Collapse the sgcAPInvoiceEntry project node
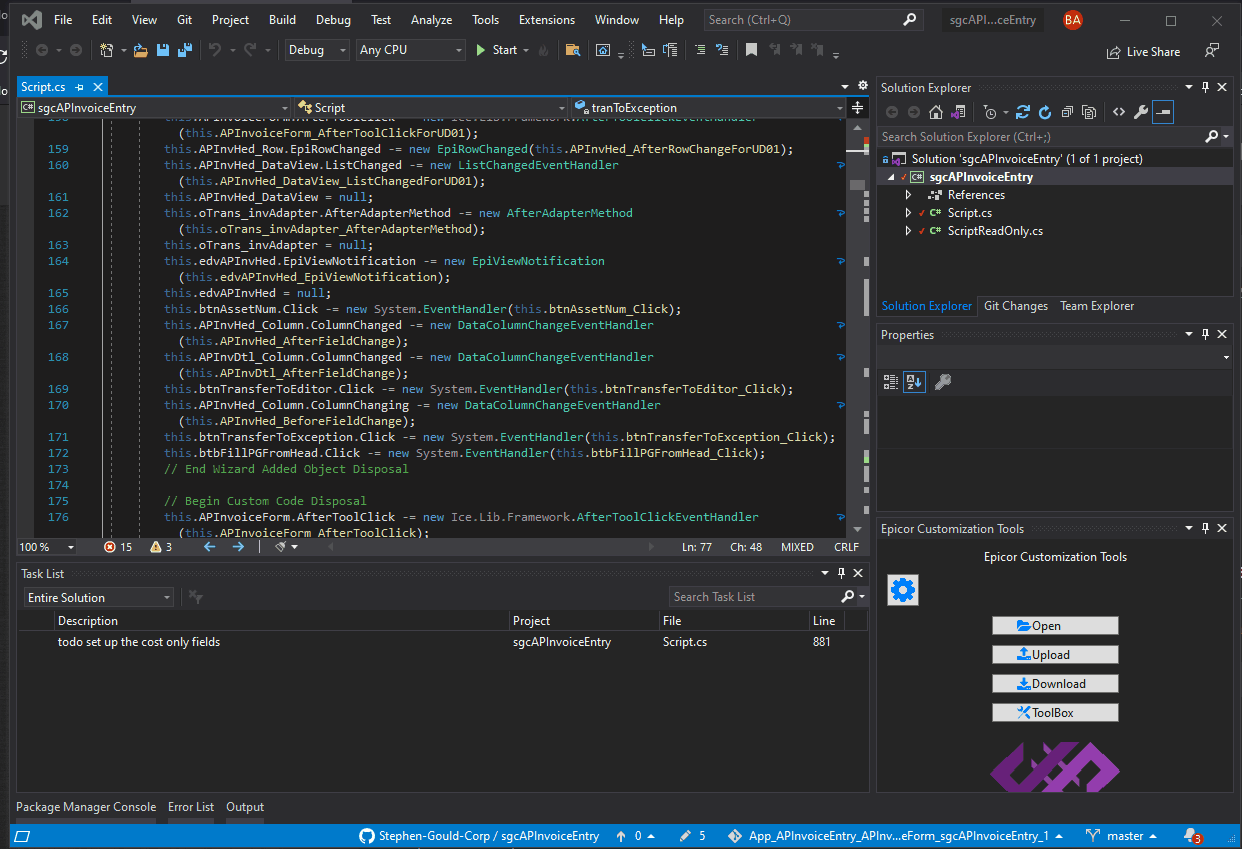The image size is (1242, 849). point(892,177)
